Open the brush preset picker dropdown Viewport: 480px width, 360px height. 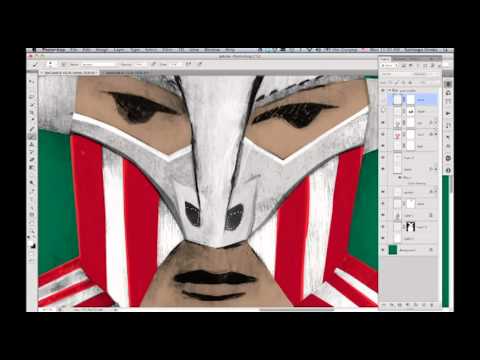[x=51, y=64]
